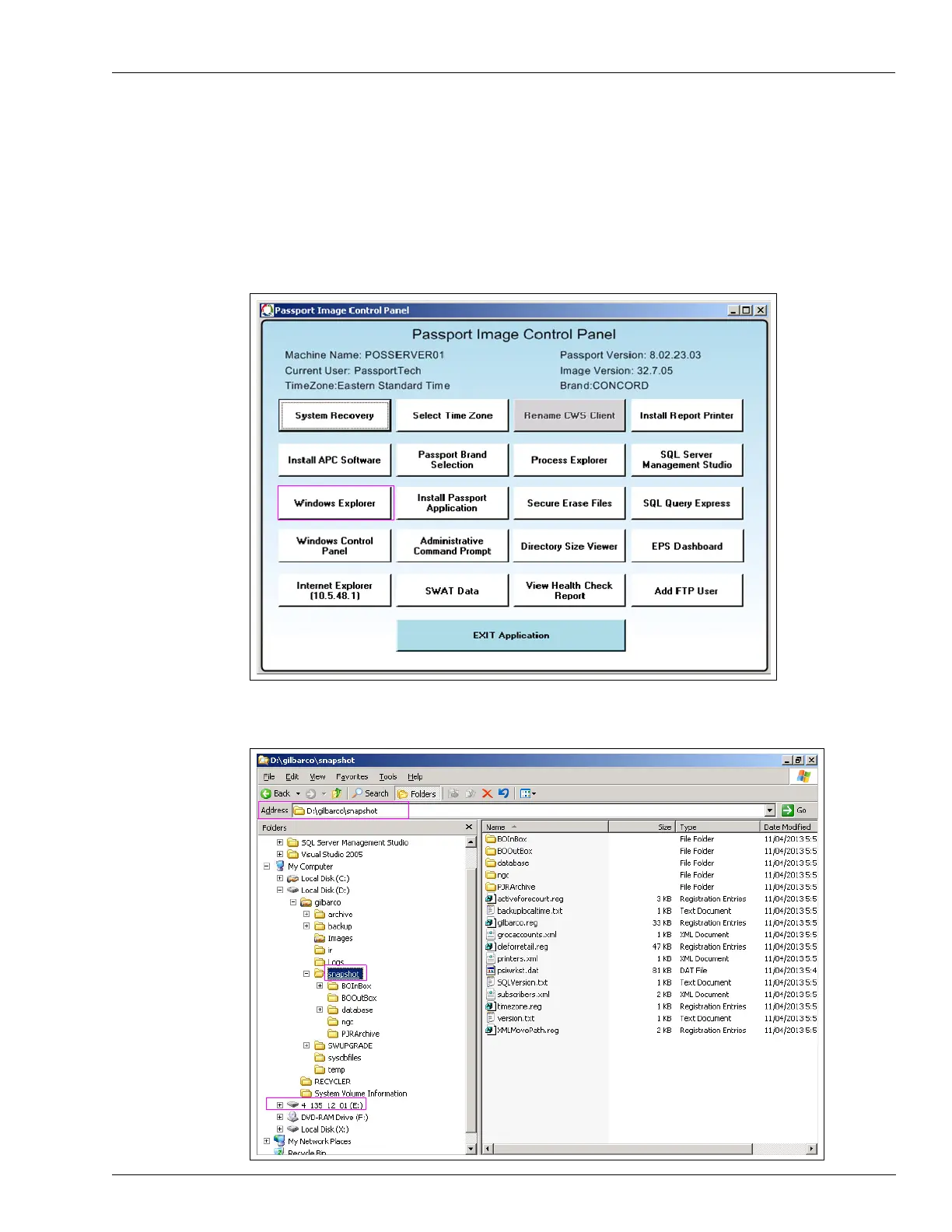Click the activeforecourt.reg file icon

coord(491,899)
